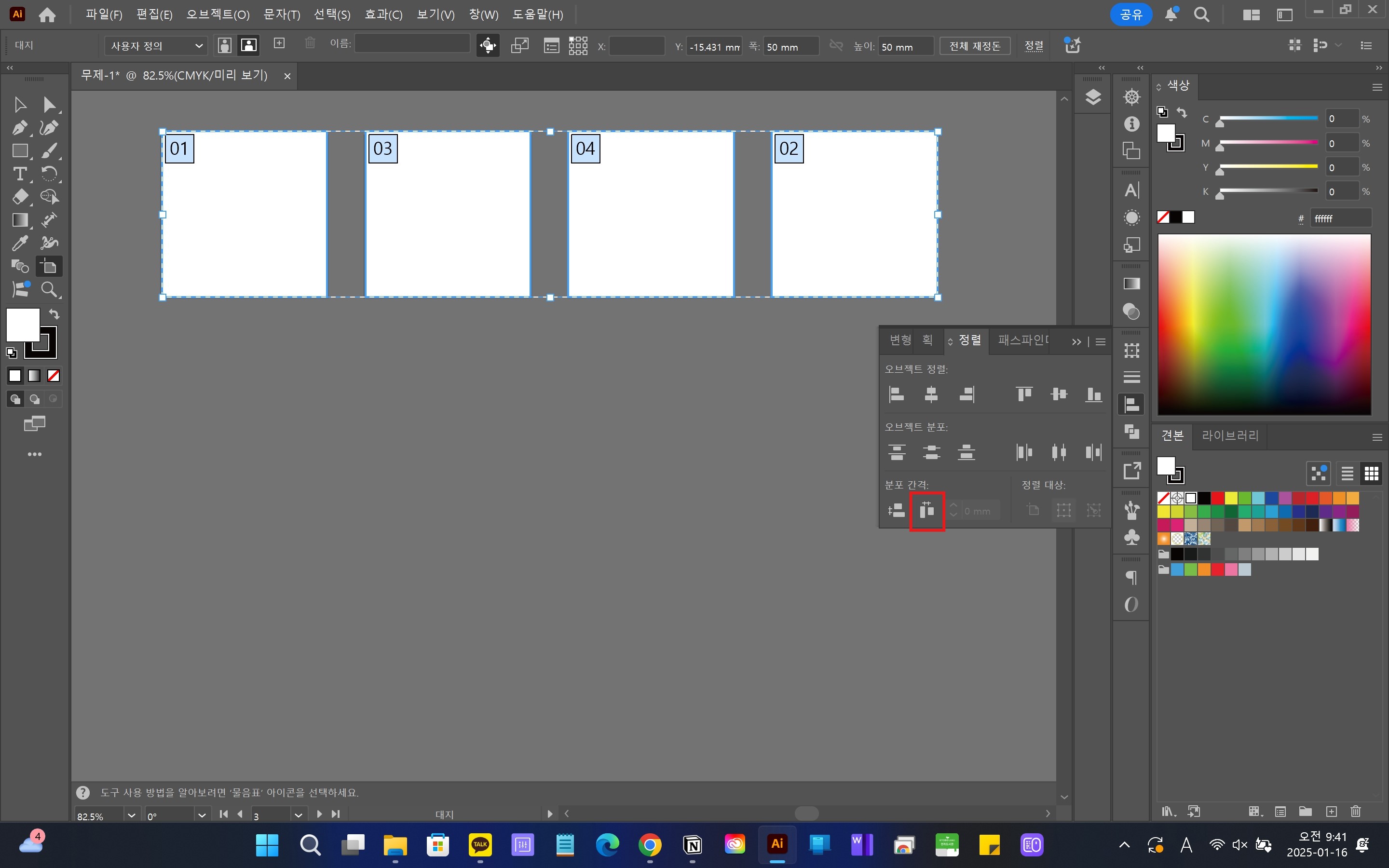Expand the artboard navigation dropdown

[298, 814]
